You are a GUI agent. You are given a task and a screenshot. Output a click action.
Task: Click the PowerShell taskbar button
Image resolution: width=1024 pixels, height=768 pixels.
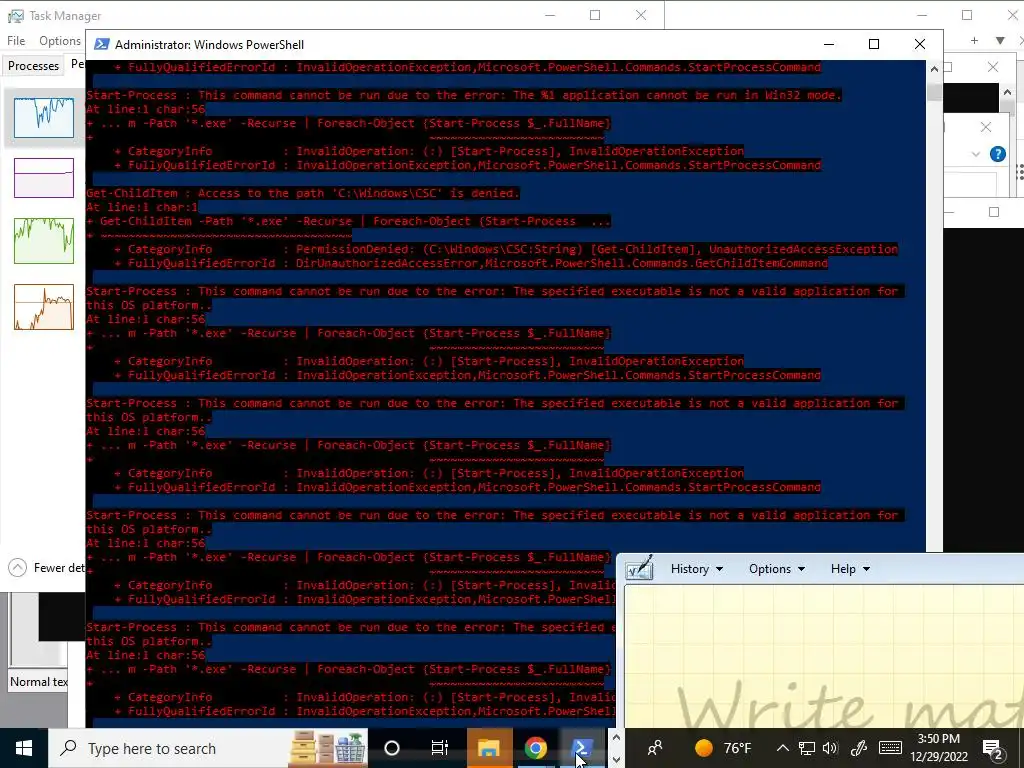click(583, 748)
